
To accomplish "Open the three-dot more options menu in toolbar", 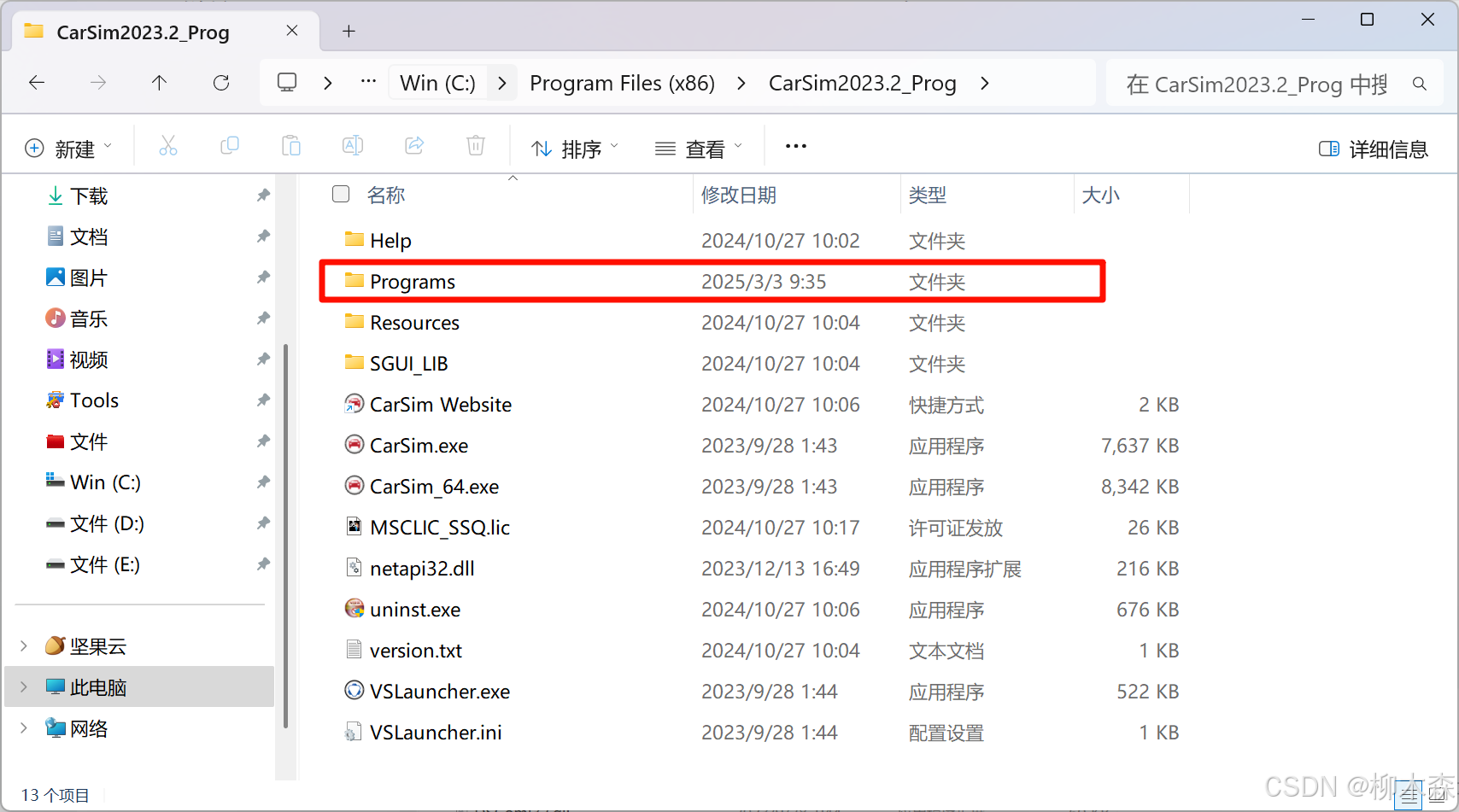I will (796, 147).
